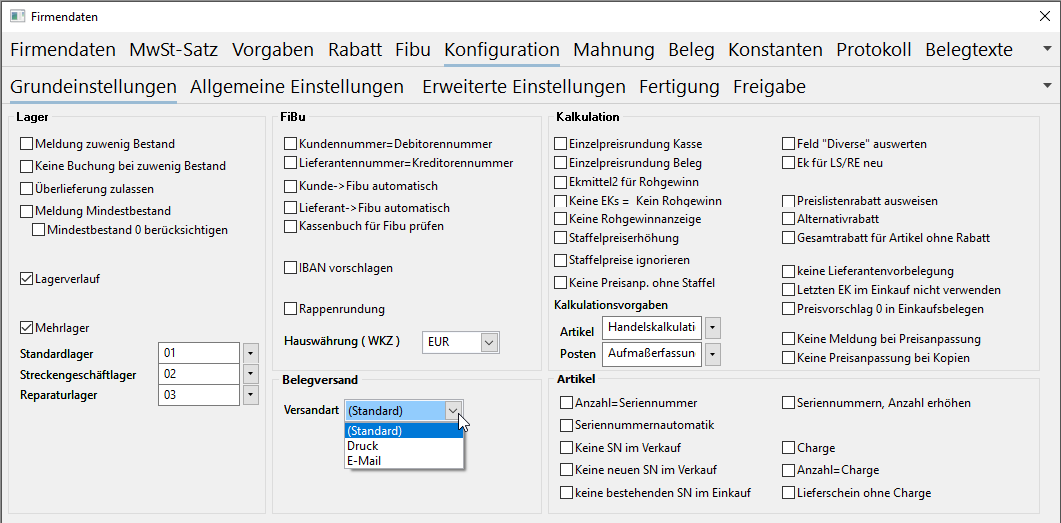Click the Posten Aufmaßerfassung field
This screenshot has height=523, width=1061.
[x=652, y=353]
